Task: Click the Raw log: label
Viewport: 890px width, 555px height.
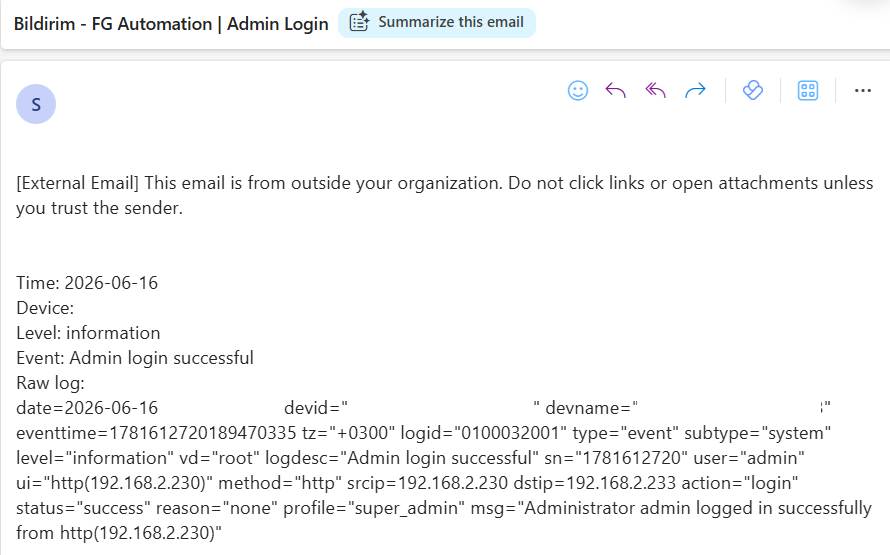Action: pos(50,383)
